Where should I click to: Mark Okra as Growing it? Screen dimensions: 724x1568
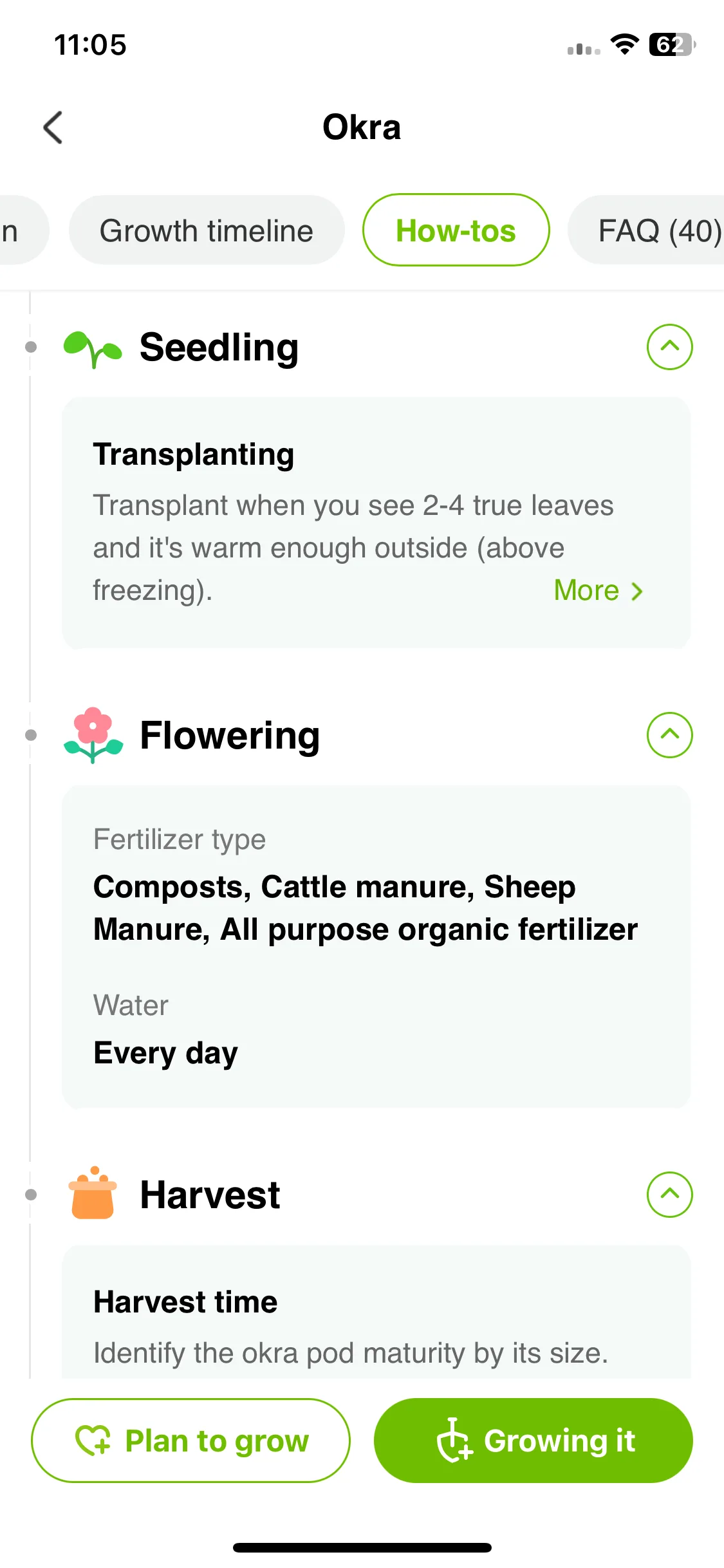(533, 1441)
